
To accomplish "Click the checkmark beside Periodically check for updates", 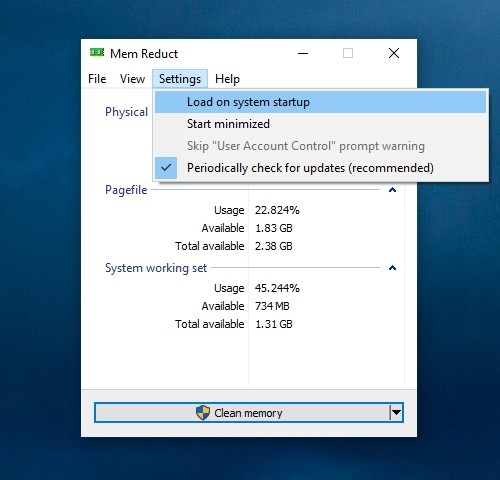I will pyautogui.click(x=166, y=168).
